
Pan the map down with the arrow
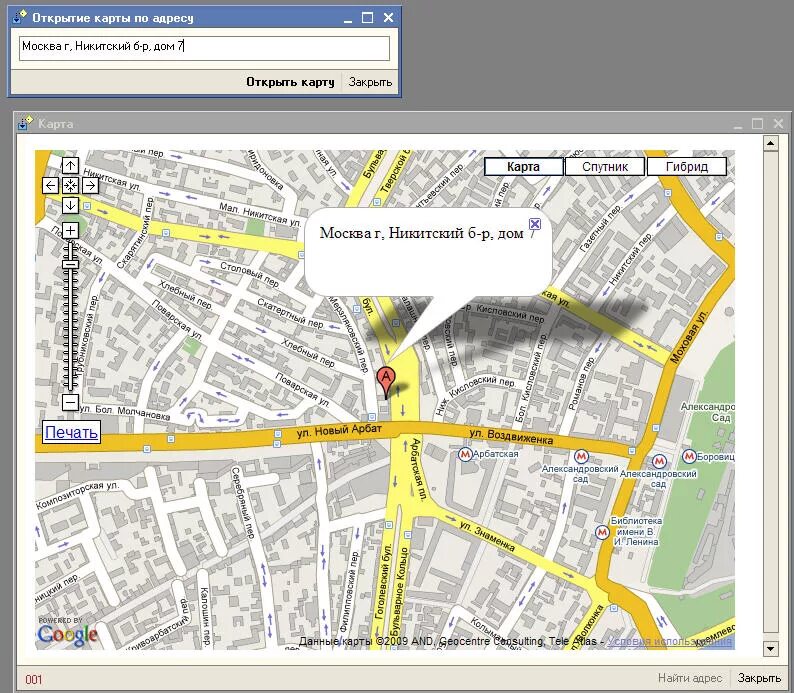click(70, 205)
